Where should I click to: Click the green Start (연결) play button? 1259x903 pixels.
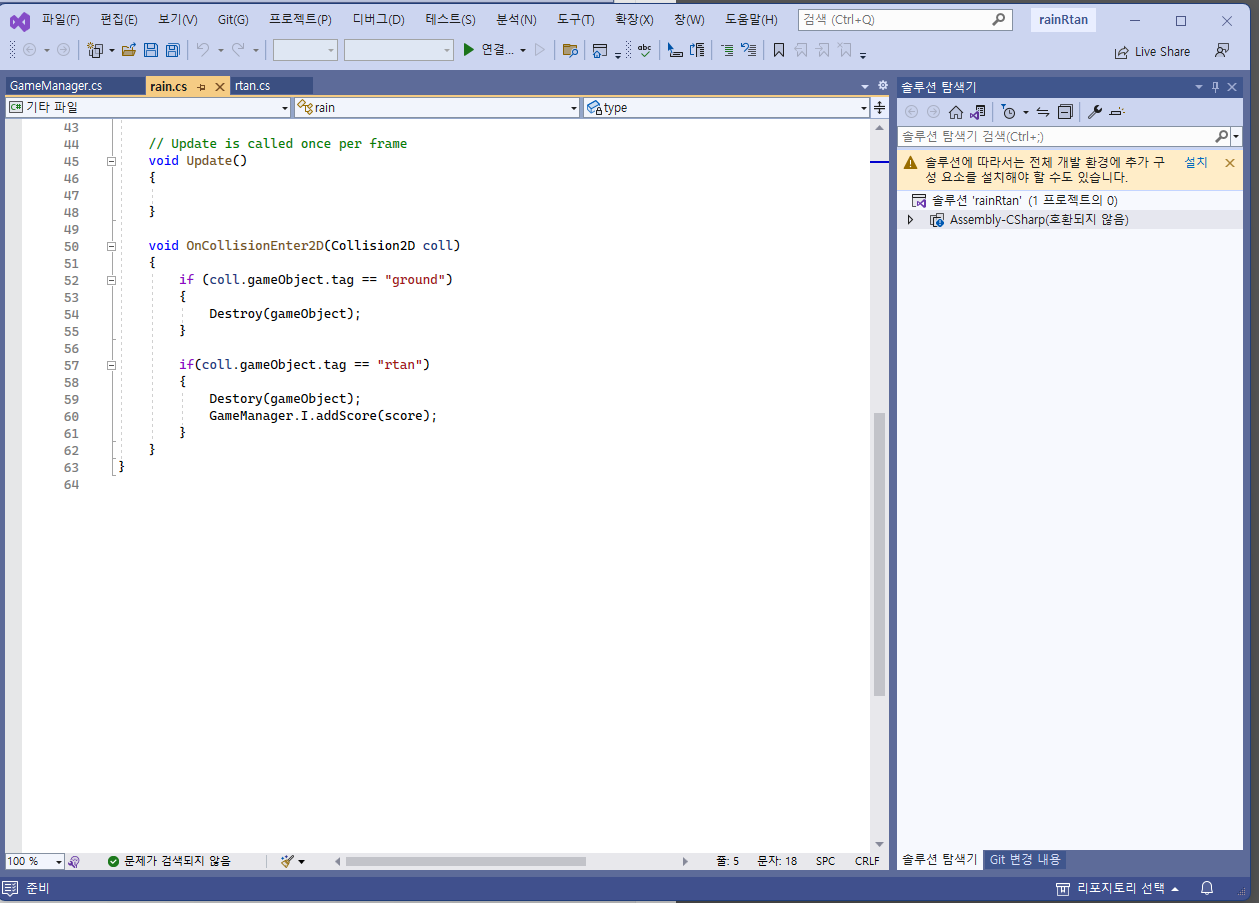468,50
